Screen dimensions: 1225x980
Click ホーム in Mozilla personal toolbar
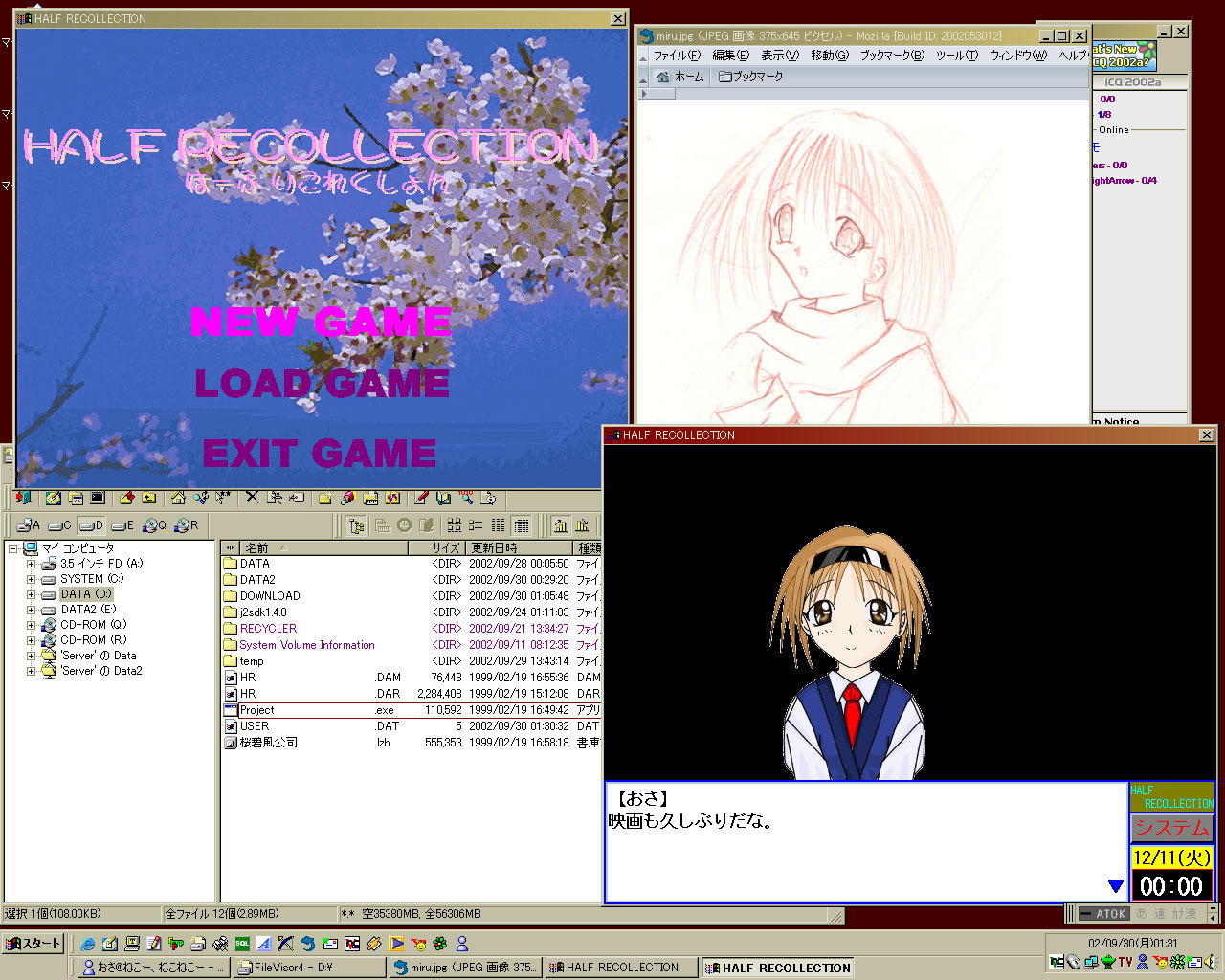(x=680, y=77)
